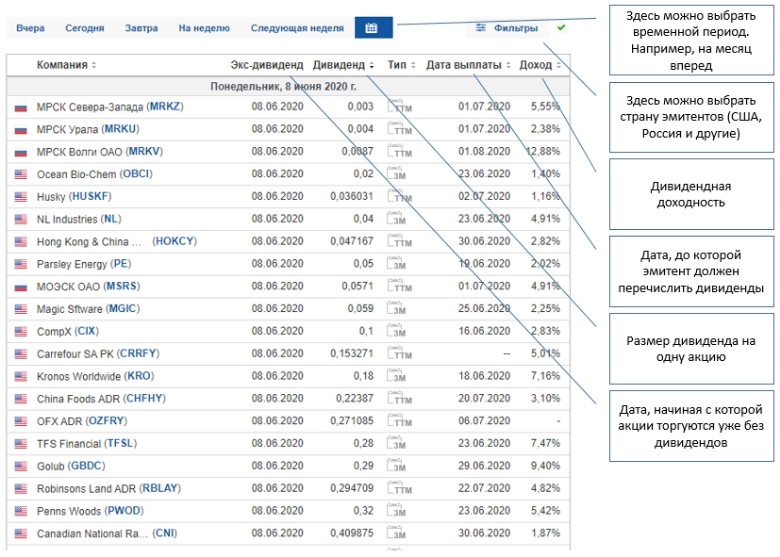The height and width of the screenshot is (557, 780).
Task: Switch to the Завтра tab
Action: [141, 28]
